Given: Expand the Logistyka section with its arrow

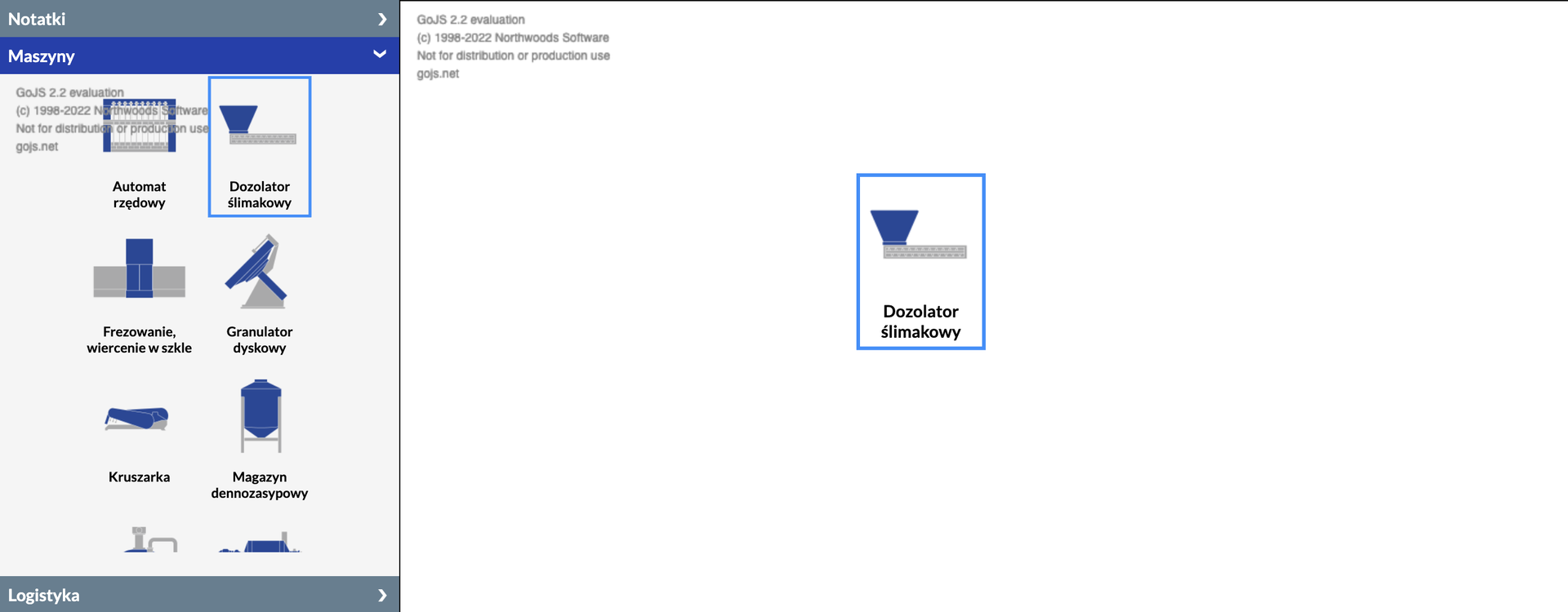Looking at the screenshot, I should click(381, 595).
